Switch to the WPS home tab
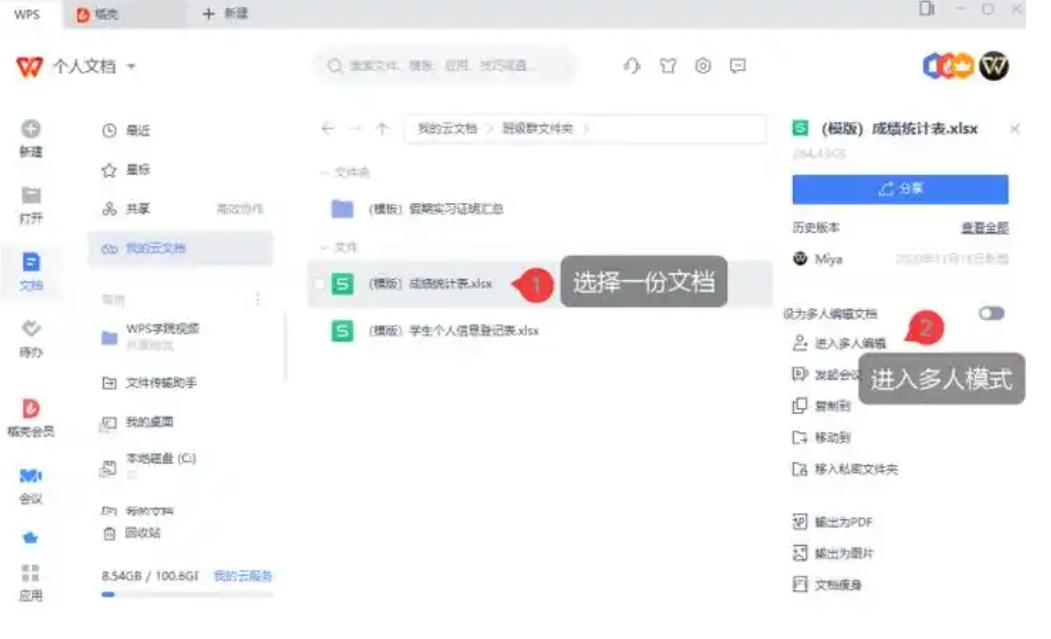Screen dimensions: 1051x639 27,13
